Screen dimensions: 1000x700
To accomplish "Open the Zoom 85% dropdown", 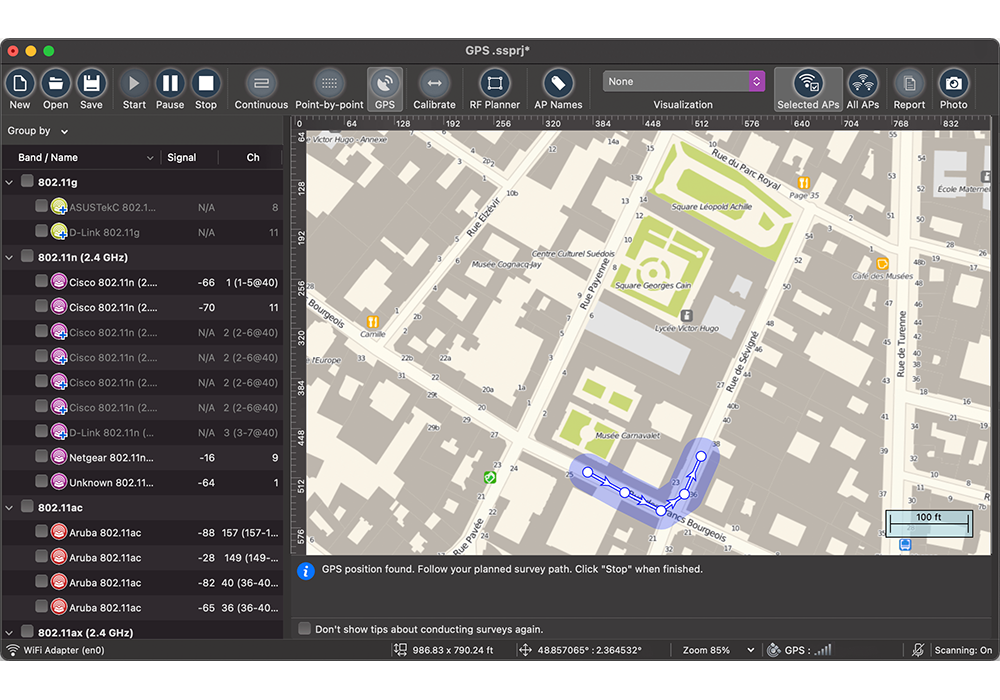I will pos(718,650).
